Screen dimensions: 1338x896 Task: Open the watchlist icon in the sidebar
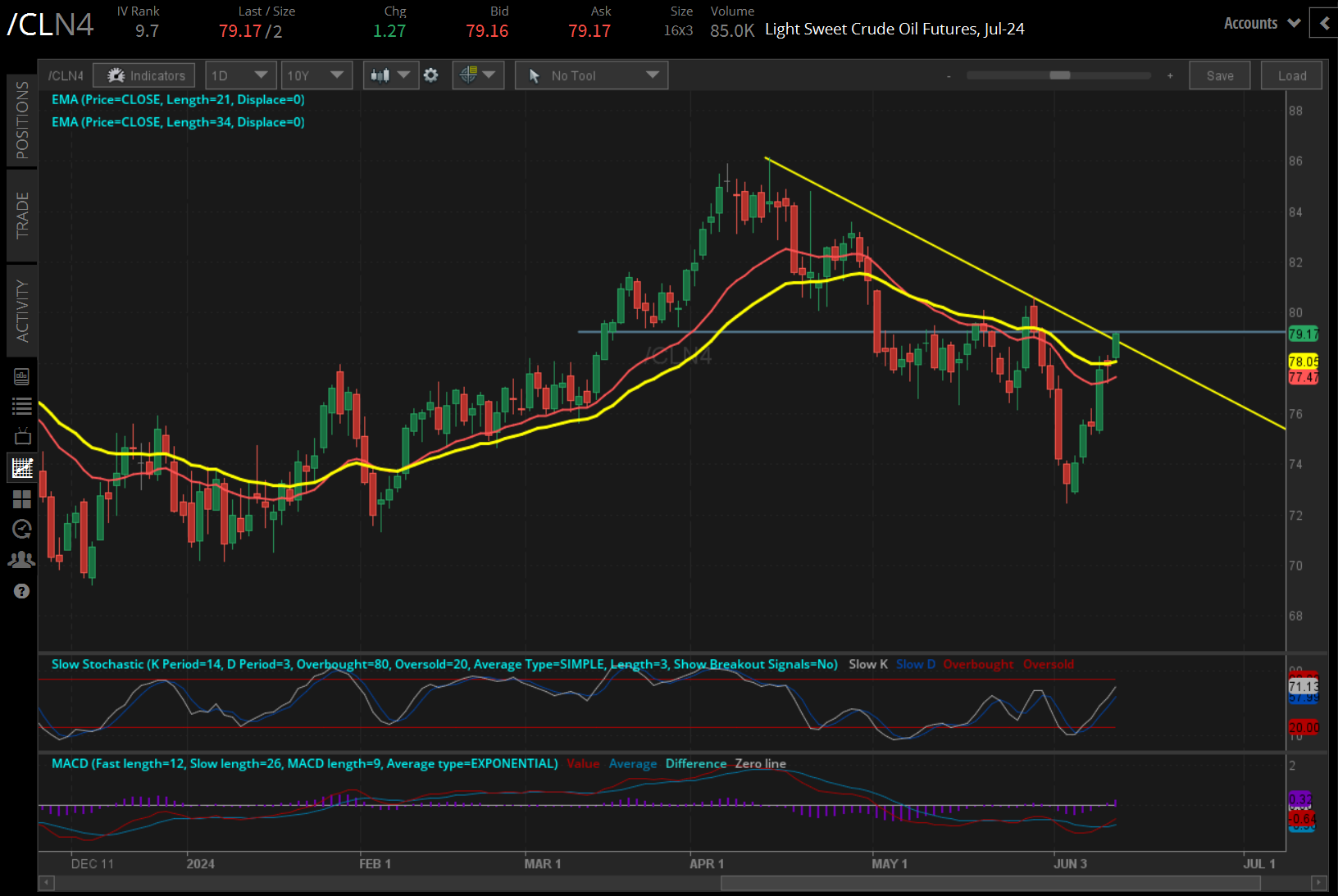pyautogui.click(x=22, y=406)
